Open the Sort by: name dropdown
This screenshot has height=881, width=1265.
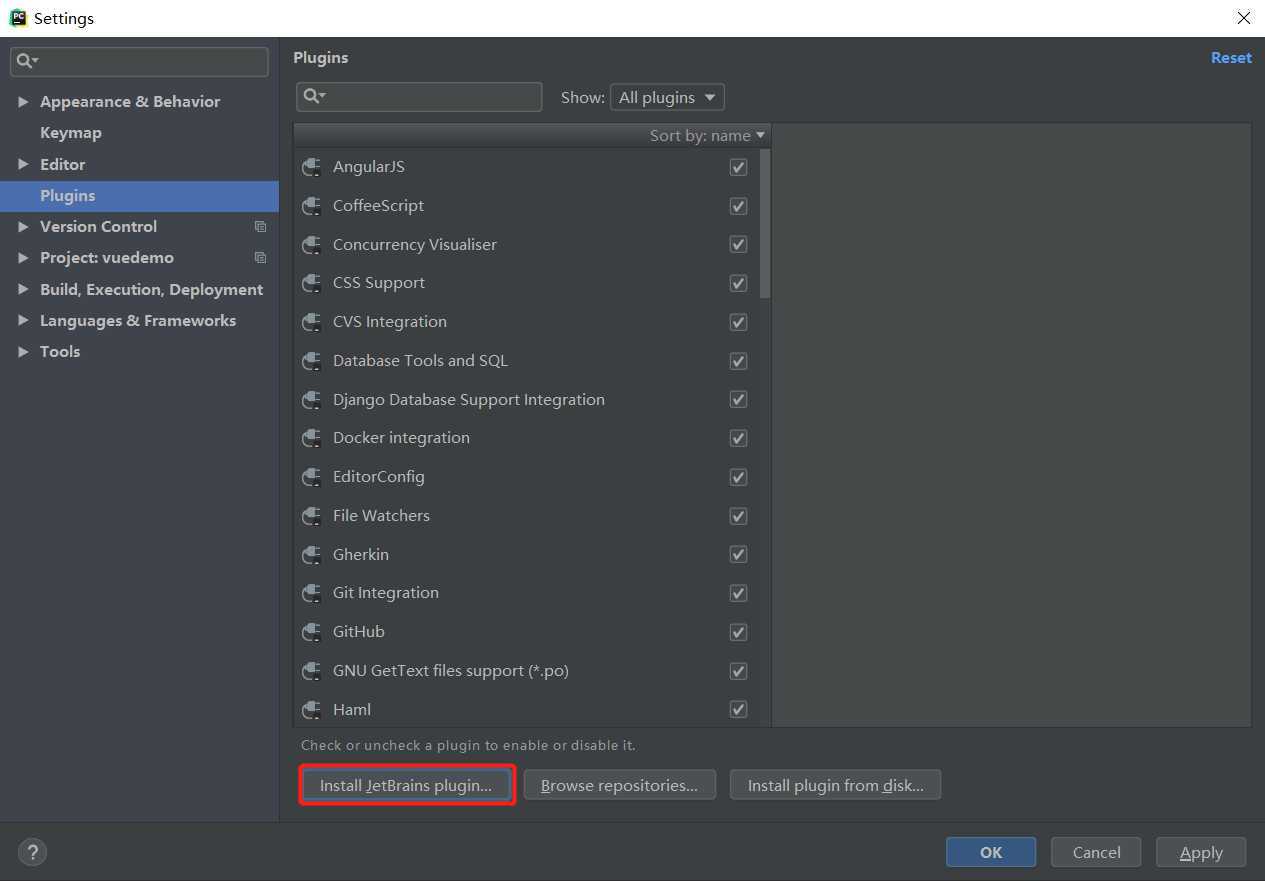coord(707,135)
